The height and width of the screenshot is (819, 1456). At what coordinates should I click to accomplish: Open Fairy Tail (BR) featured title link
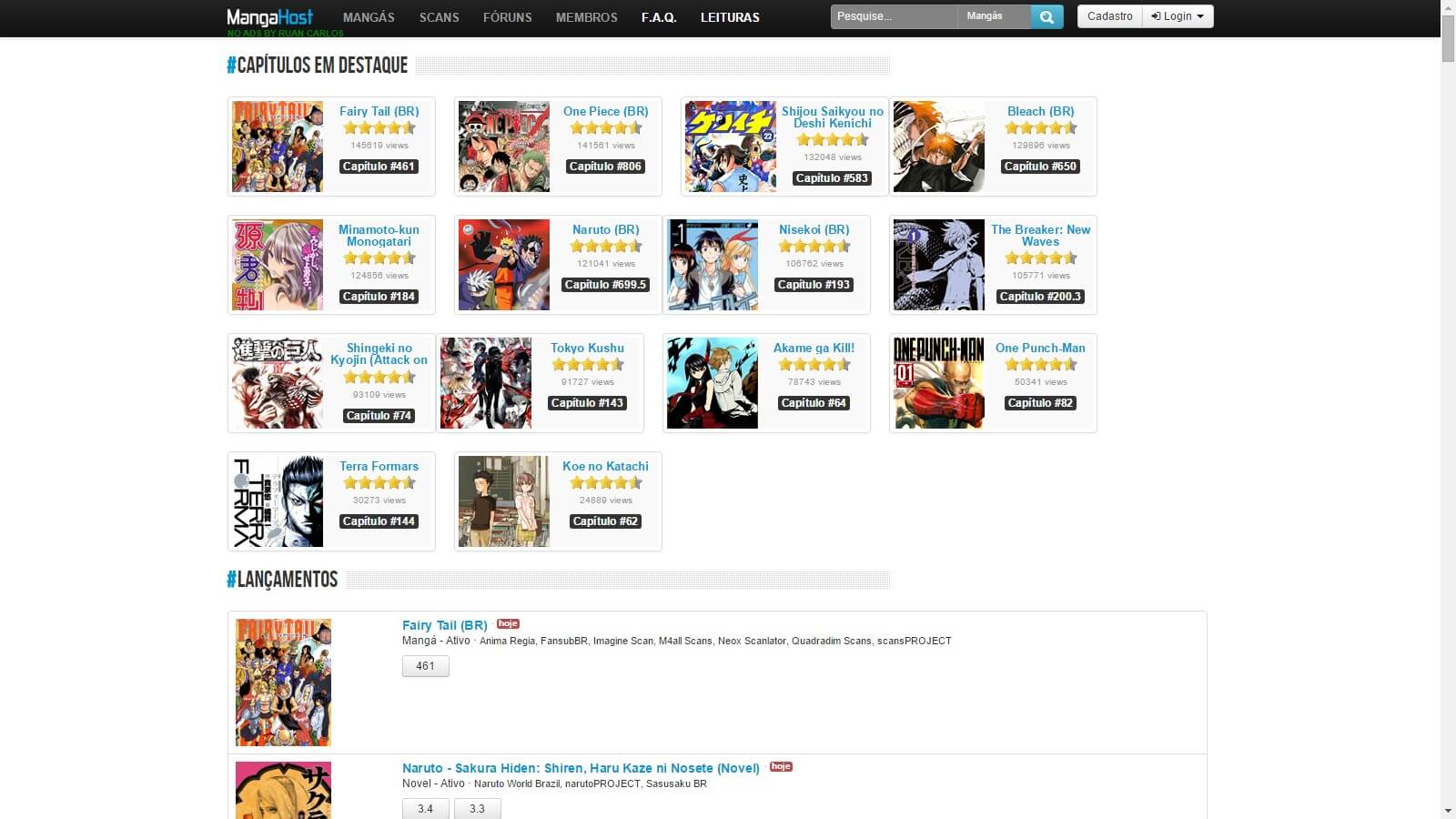(x=379, y=111)
